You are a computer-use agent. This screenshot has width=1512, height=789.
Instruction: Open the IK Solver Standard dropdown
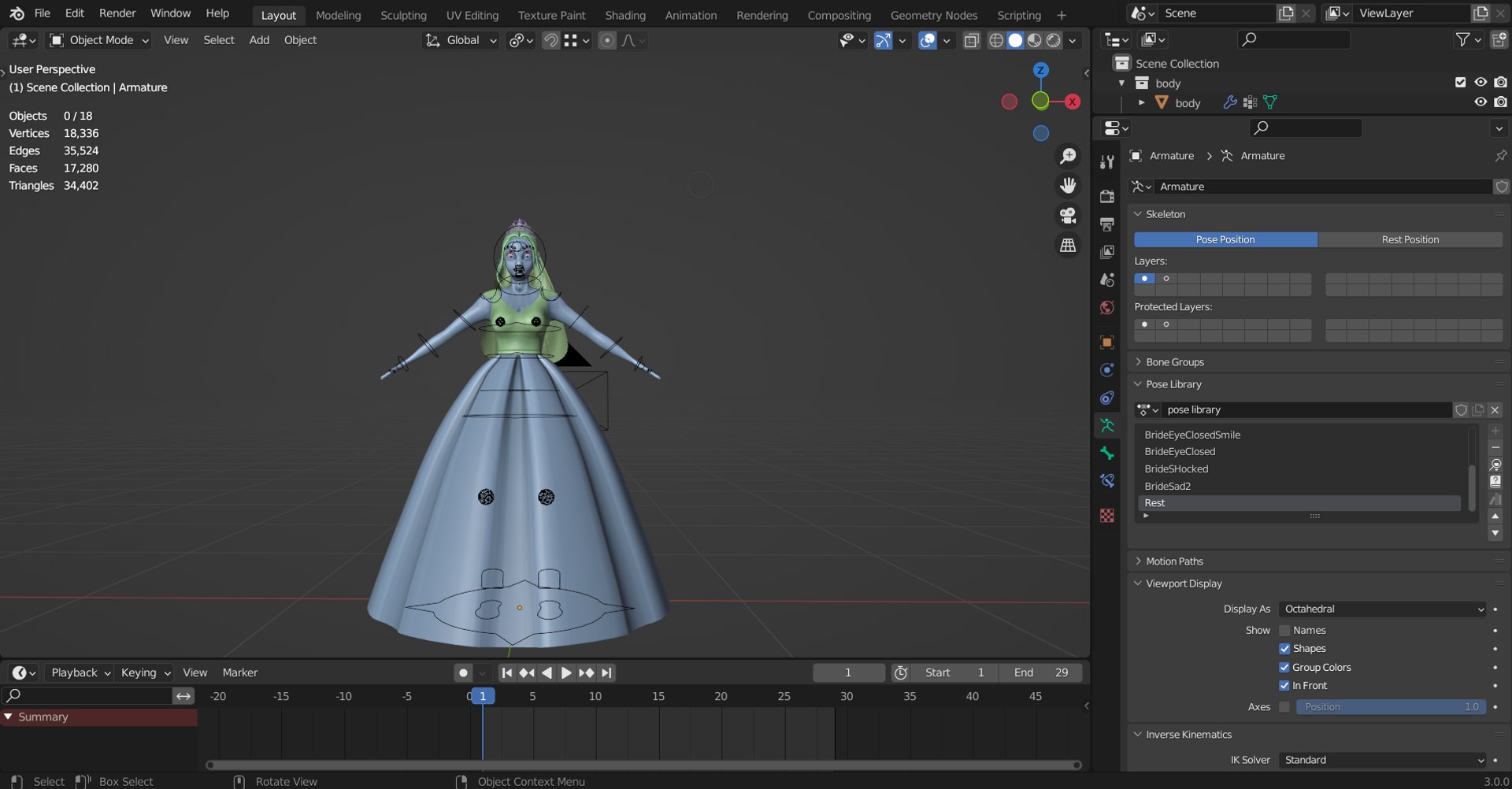tap(1383, 761)
